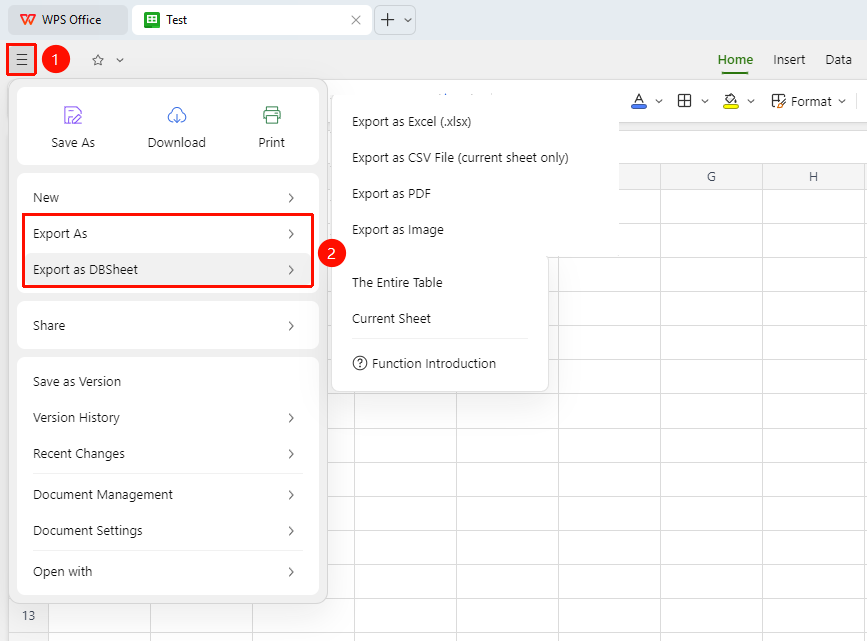This screenshot has height=641, width=867.
Task: Expand the New submenu
Action: coord(168,197)
